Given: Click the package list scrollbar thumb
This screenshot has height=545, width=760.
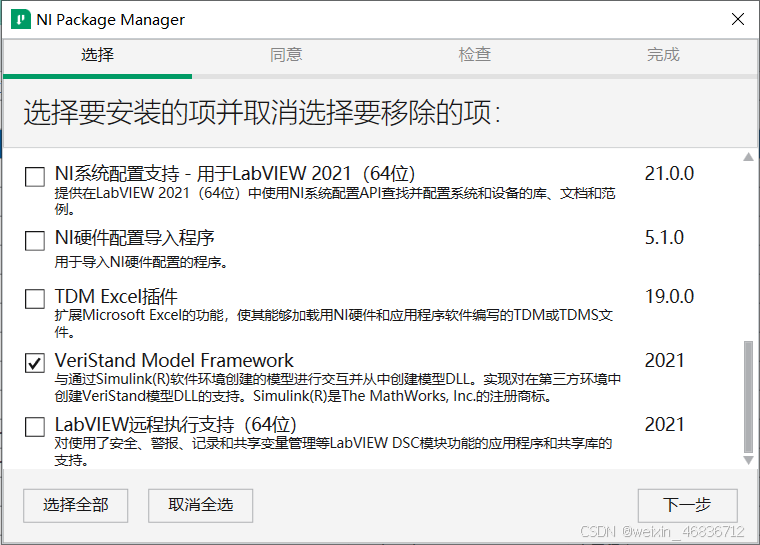Looking at the screenshot, I should coord(748,397).
